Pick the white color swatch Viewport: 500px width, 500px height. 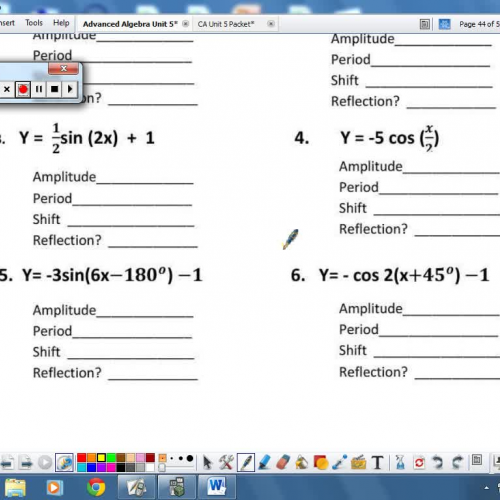[x=150, y=467]
